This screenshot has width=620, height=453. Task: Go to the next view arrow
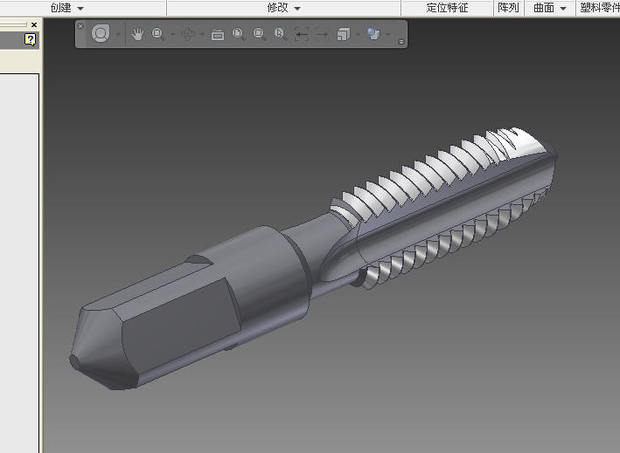click(x=322, y=35)
